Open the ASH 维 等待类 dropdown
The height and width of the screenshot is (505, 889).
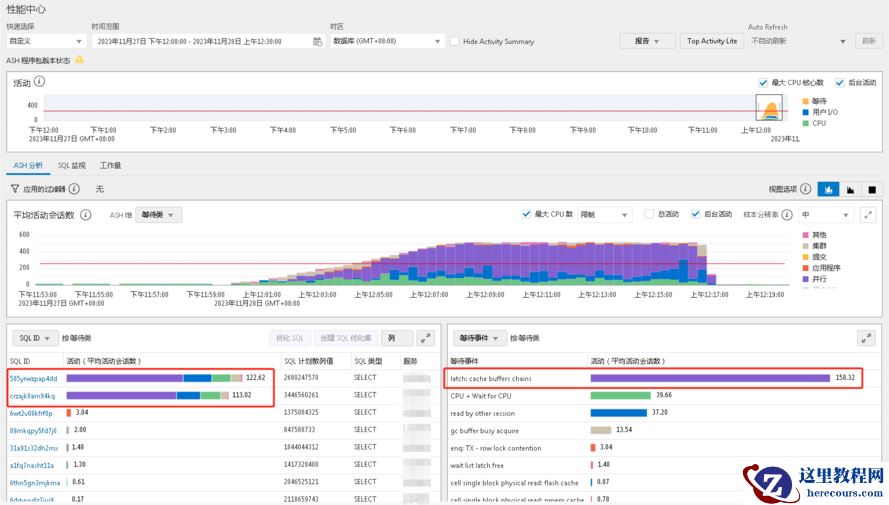tap(159, 215)
